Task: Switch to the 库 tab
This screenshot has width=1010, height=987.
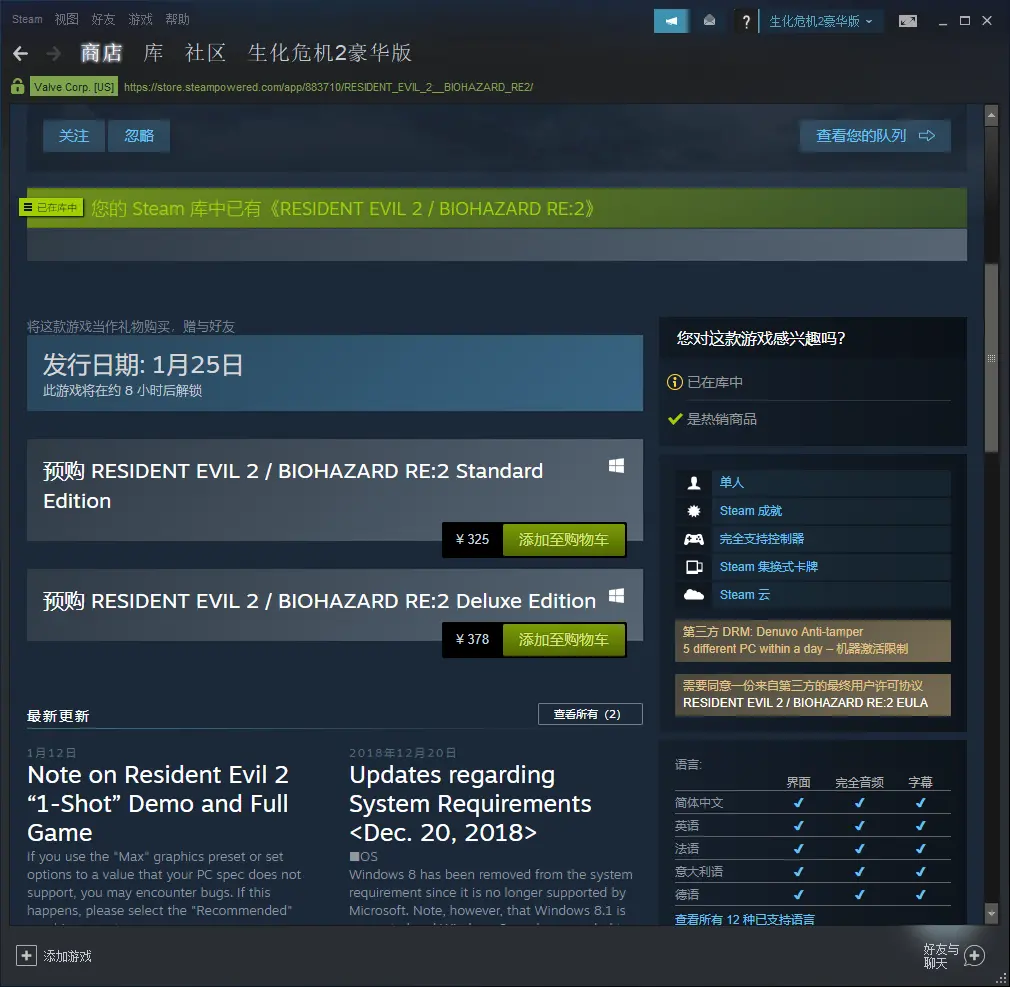Action: pyautogui.click(x=153, y=53)
